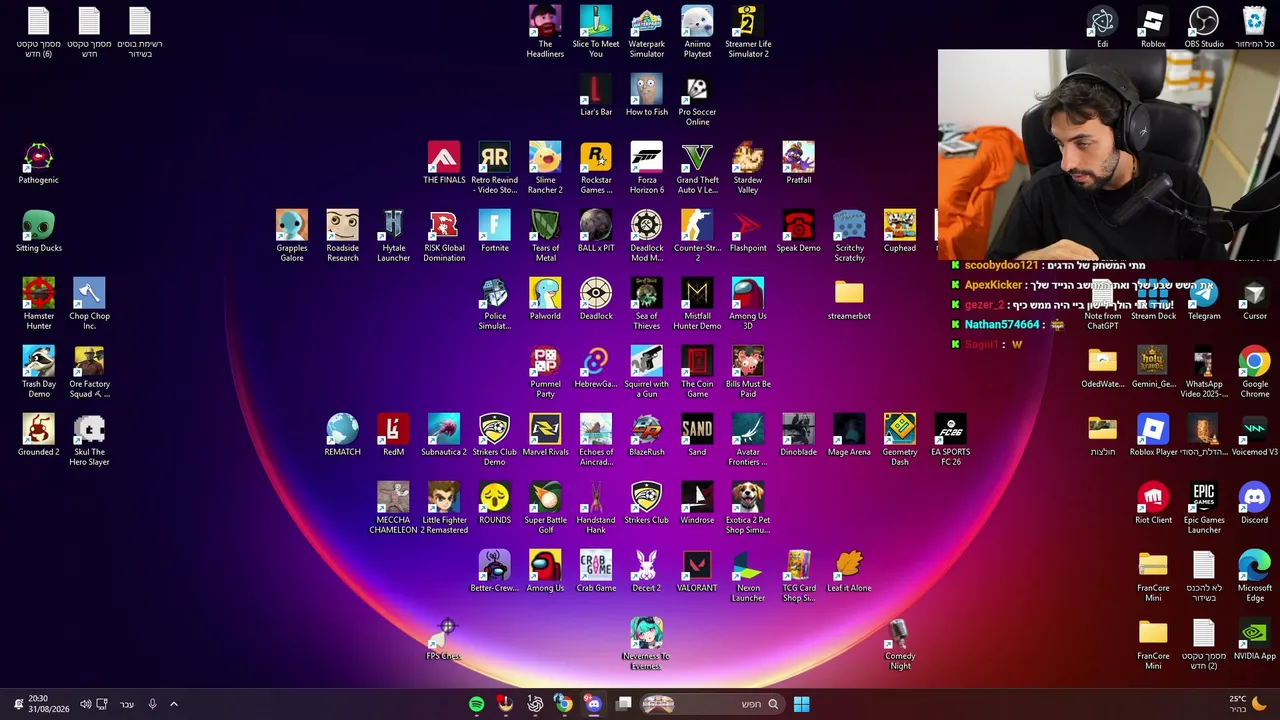This screenshot has width=1280, height=720.
Task: Open the ChatGPT taskbar icon
Action: [x=535, y=704]
